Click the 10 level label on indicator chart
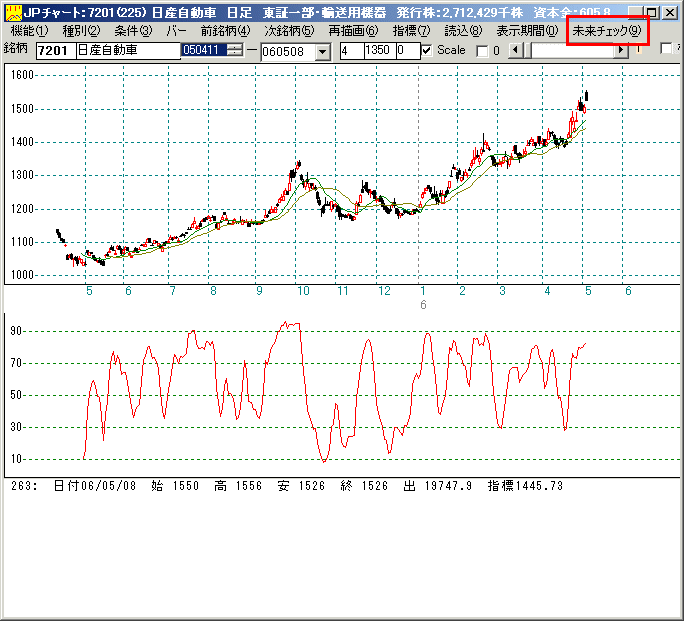The height and width of the screenshot is (621, 684). coord(16,459)
